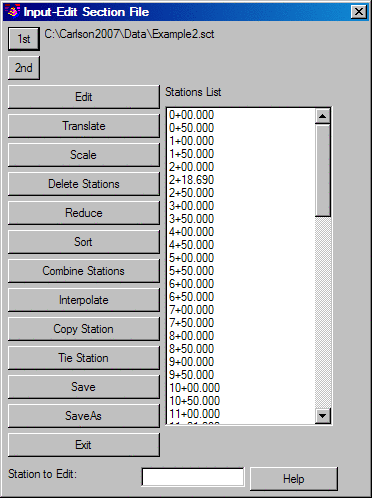
Task: Save the section file
Action: [x=84, y=387]
